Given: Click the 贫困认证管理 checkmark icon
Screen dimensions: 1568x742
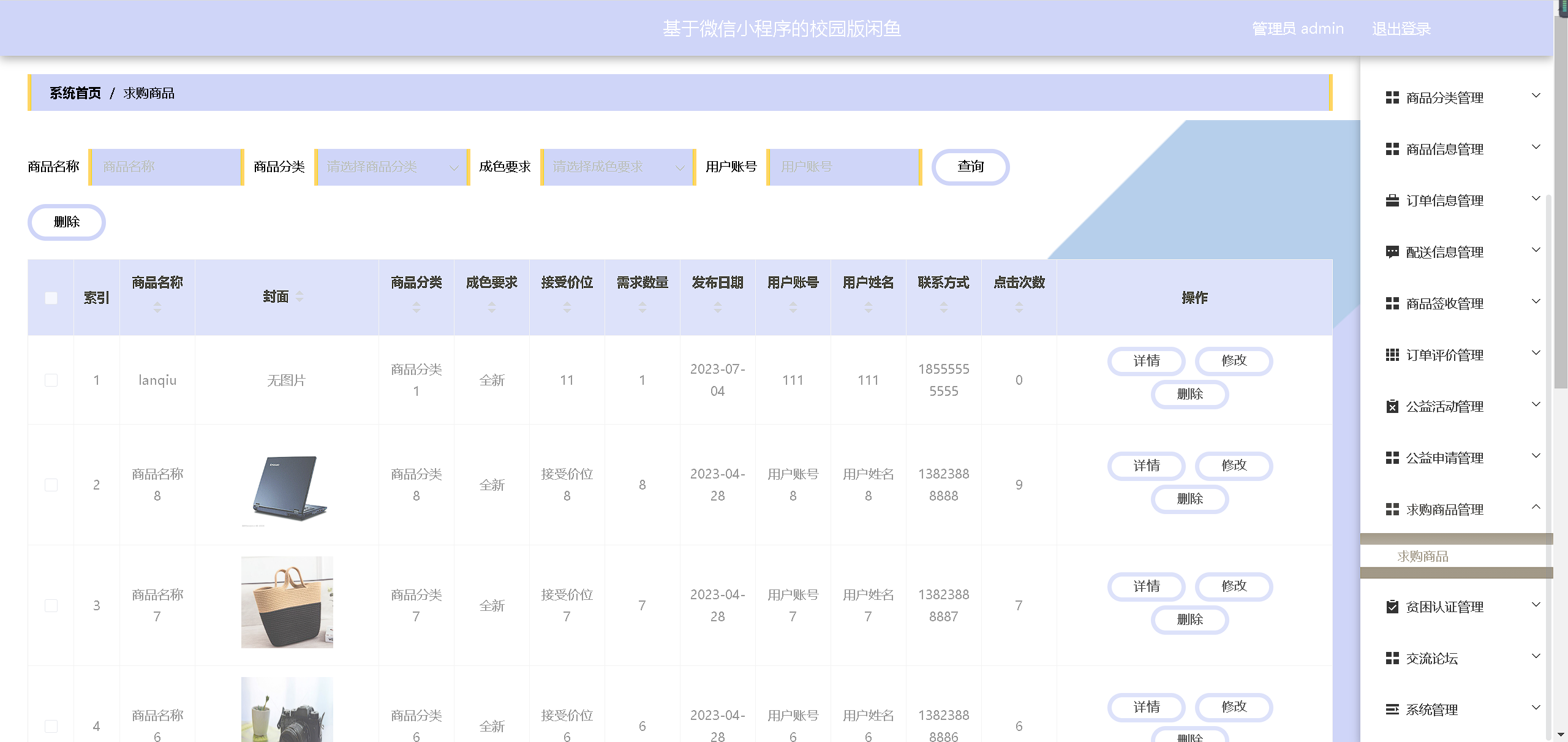Looking at the screenshot, I should 1392,607.
